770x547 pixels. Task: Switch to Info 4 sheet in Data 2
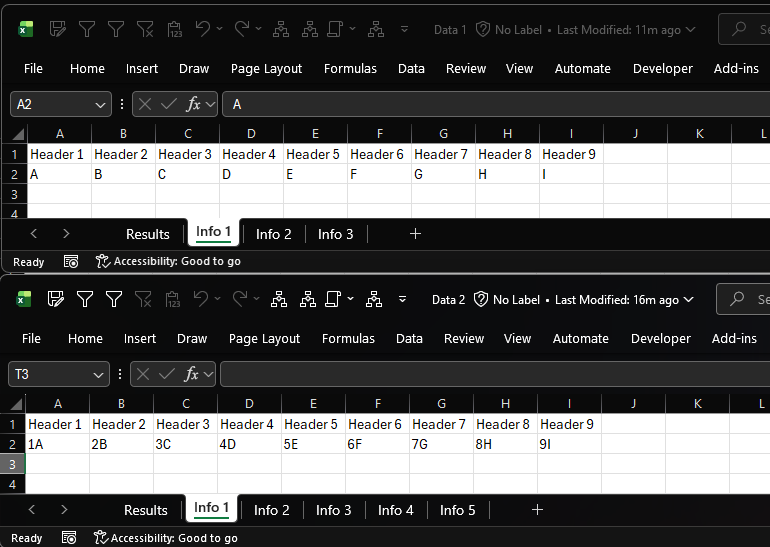coord(395,510)
